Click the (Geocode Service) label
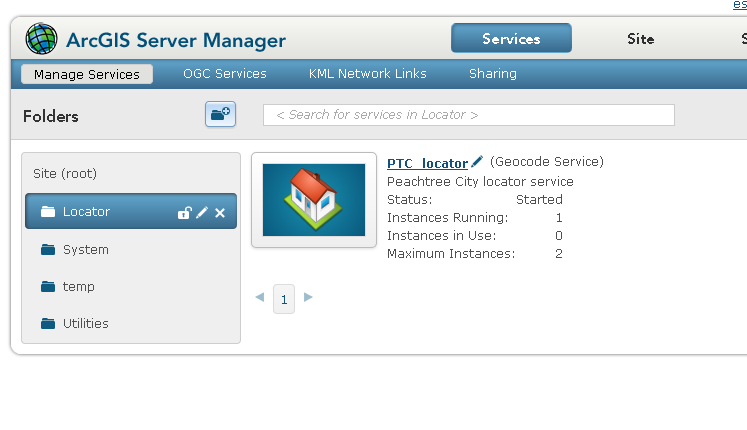The image size is (747, 430). pyautogui.click(x=547, y=162)
